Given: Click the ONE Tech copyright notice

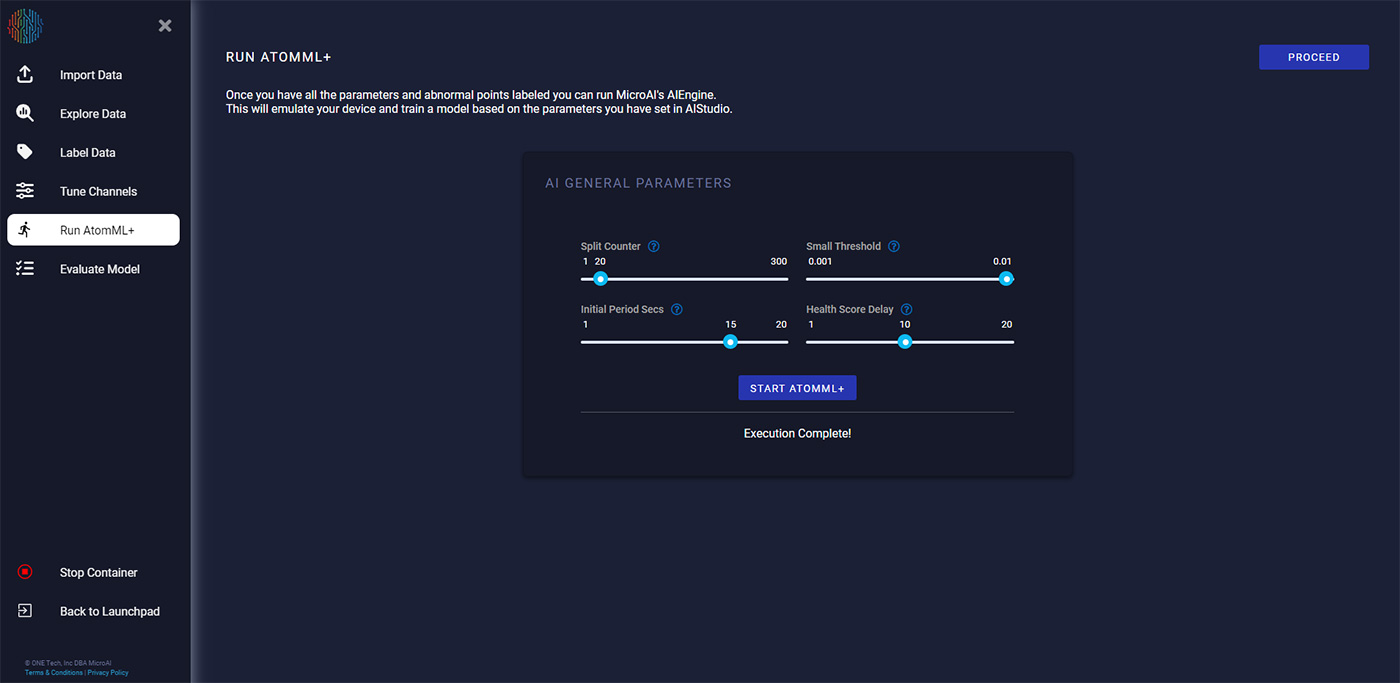Looking at the screenshot, I should (67, 663).
